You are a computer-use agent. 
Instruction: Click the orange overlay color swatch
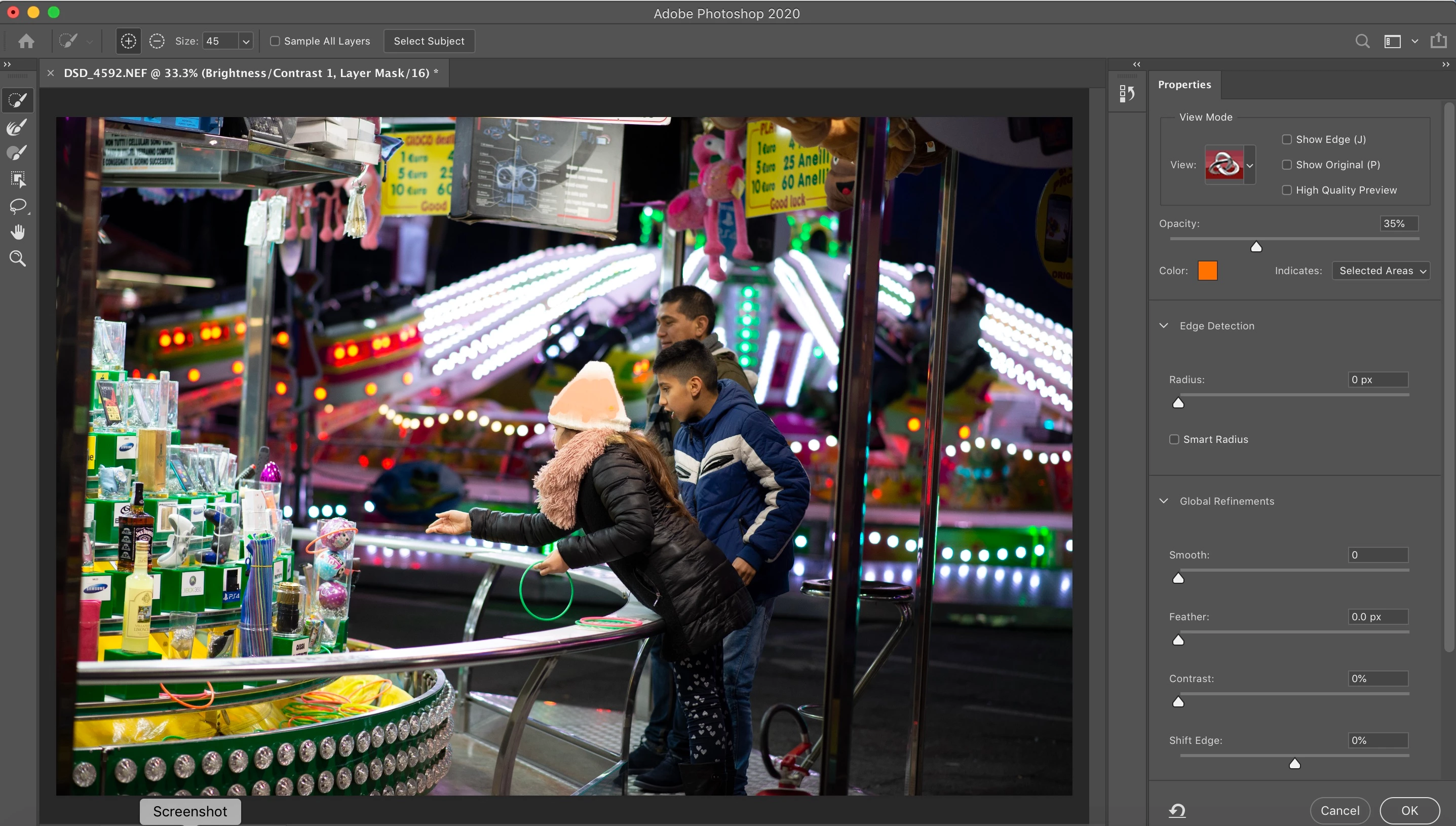click(1207, 271)
